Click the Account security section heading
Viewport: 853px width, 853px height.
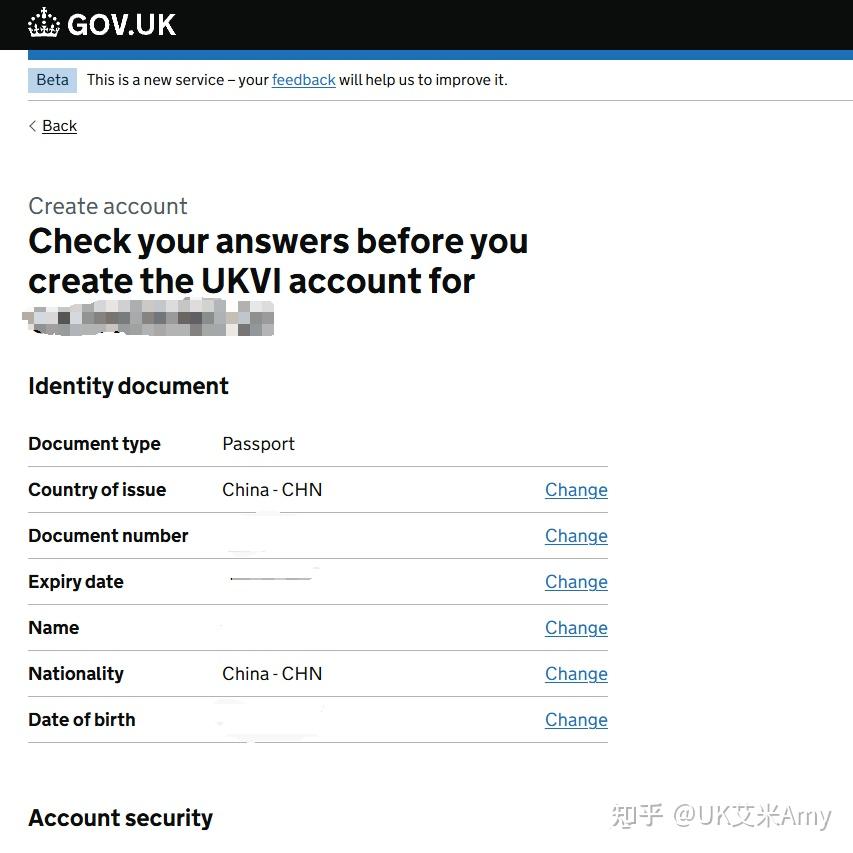click(x=120, y=818)
